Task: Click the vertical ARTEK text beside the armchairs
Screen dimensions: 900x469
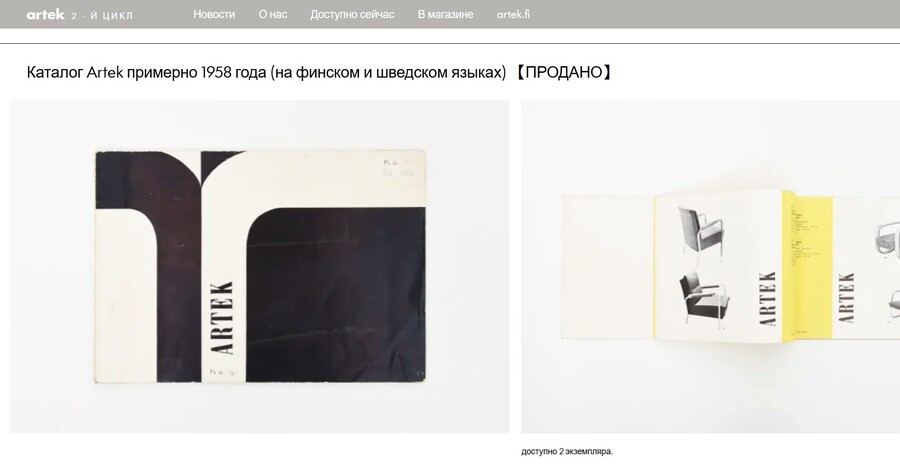Action: pyautogui.click(x=768, y=299)
